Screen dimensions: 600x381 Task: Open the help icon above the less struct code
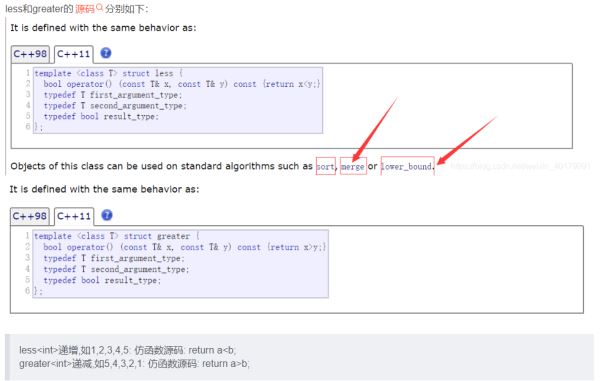pyautogui.click(x=106, y=53)
